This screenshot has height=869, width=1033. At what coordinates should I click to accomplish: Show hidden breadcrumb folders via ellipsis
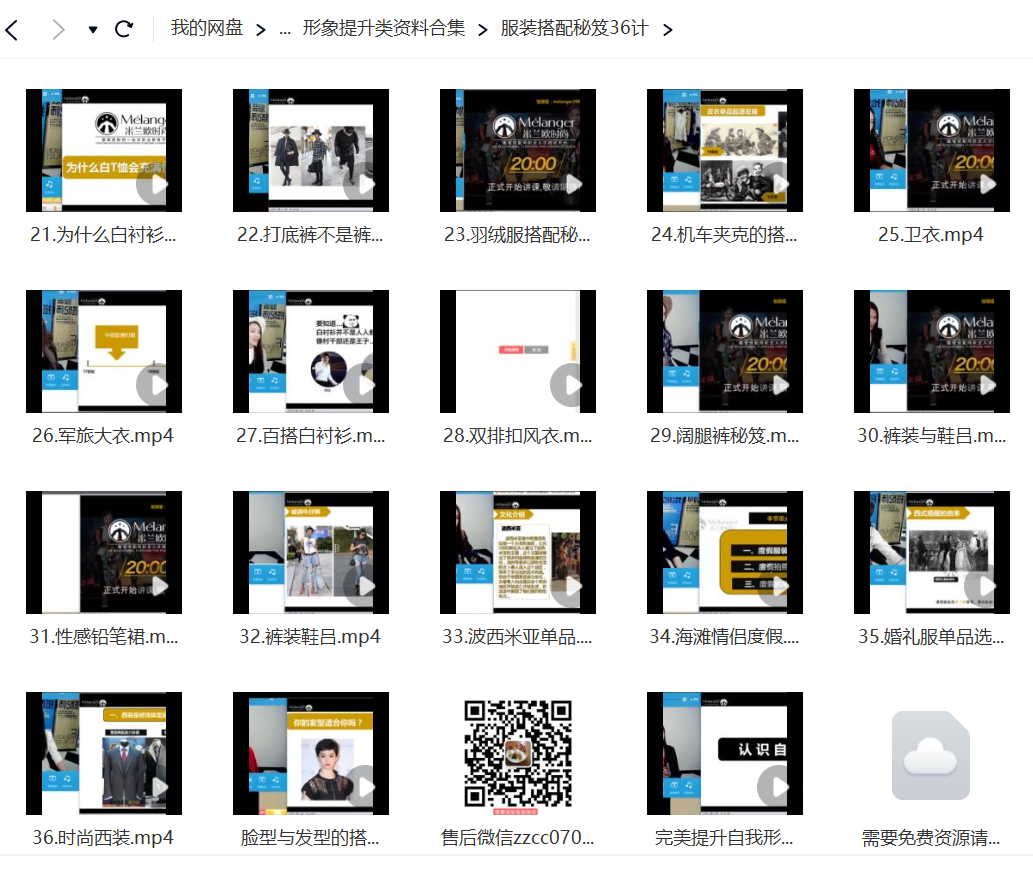coord(285,30)
